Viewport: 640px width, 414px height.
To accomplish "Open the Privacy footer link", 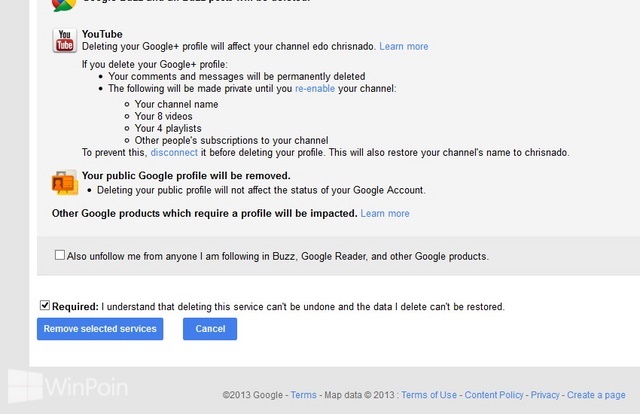I will point(545,395).
